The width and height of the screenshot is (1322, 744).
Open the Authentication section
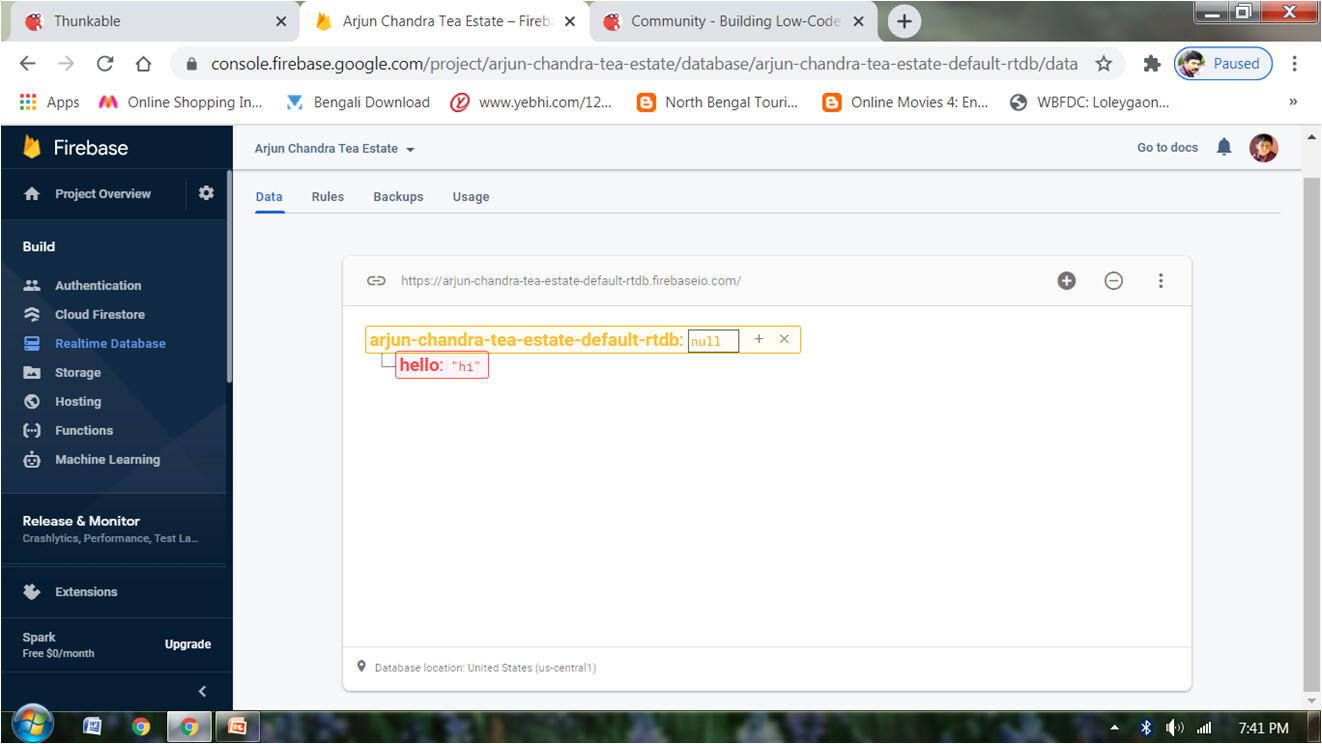pyautogui.click(x=98, y=285)
